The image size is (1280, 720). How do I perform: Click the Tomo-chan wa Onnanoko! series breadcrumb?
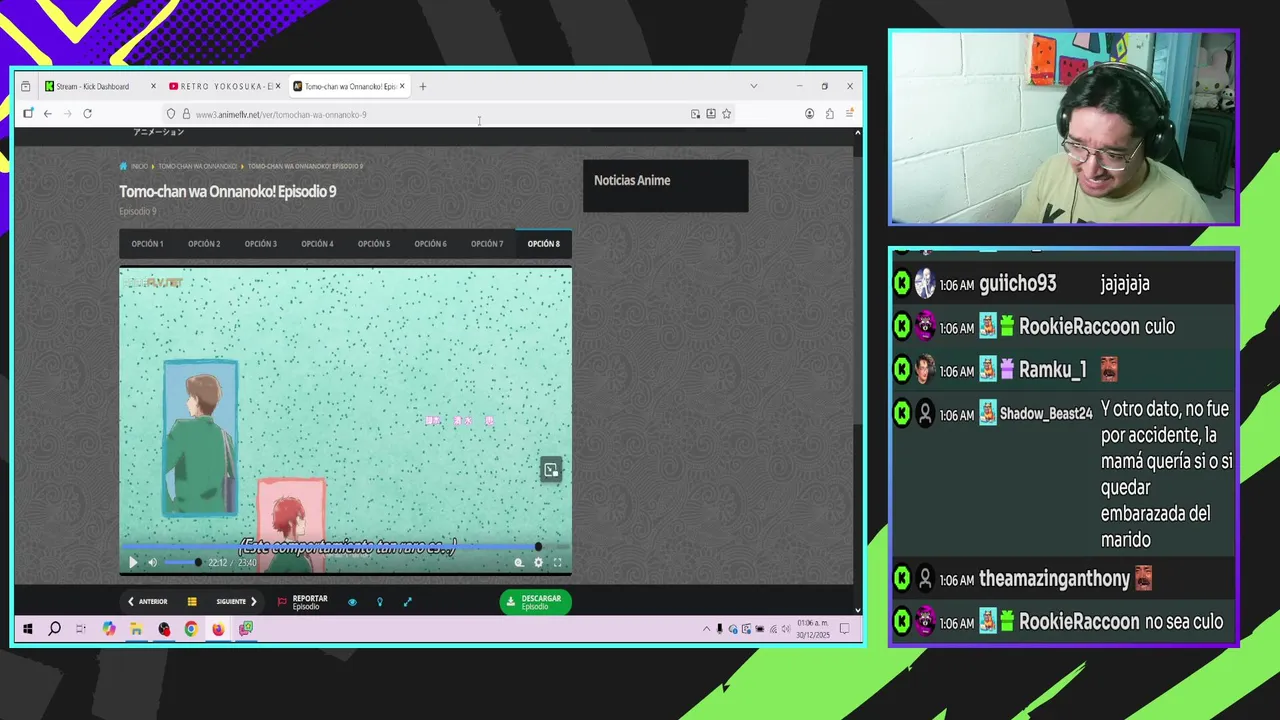point(197,166)
